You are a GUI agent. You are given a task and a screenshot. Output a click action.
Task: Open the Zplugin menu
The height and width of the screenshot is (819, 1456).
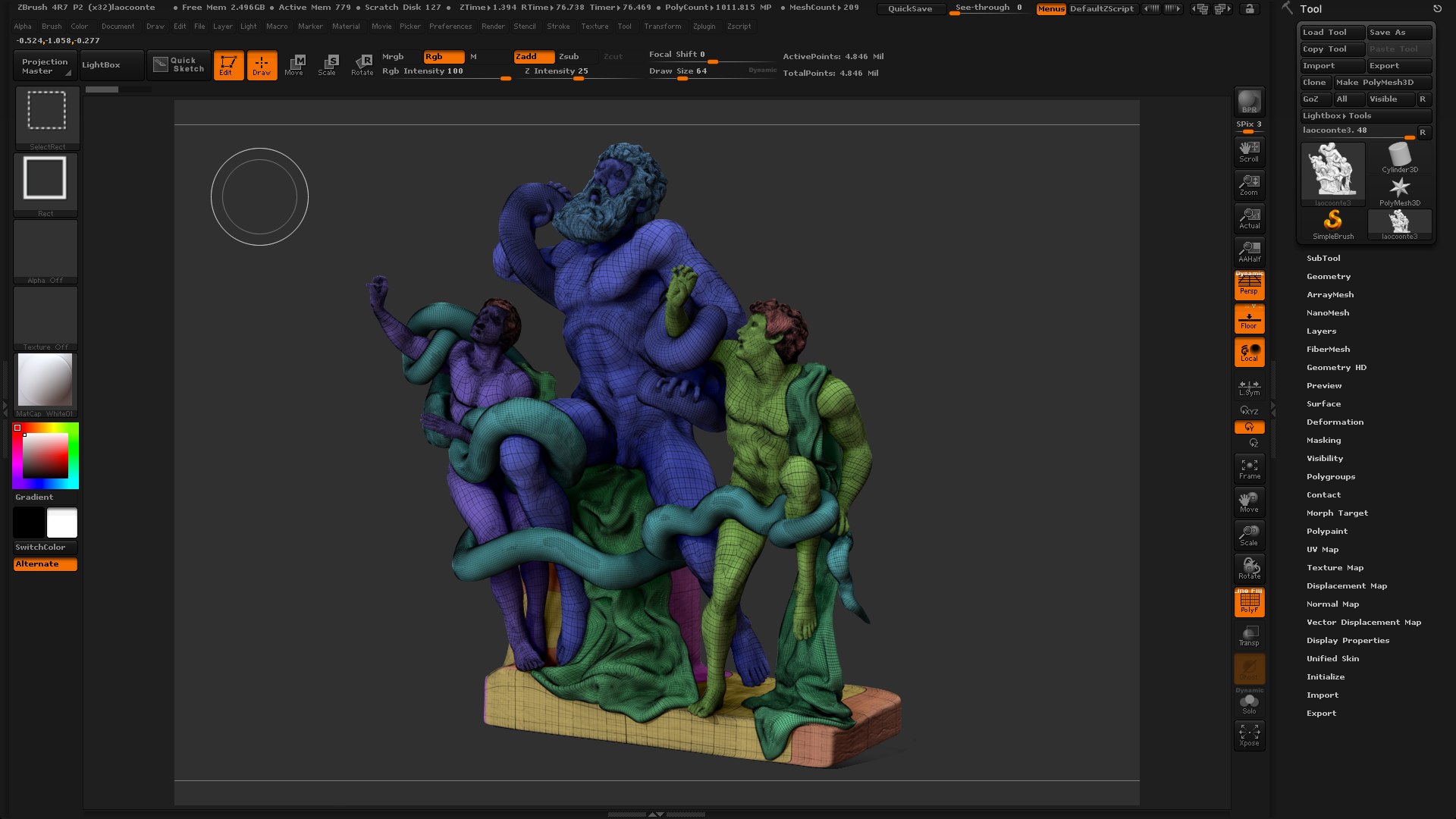[704, 27]
